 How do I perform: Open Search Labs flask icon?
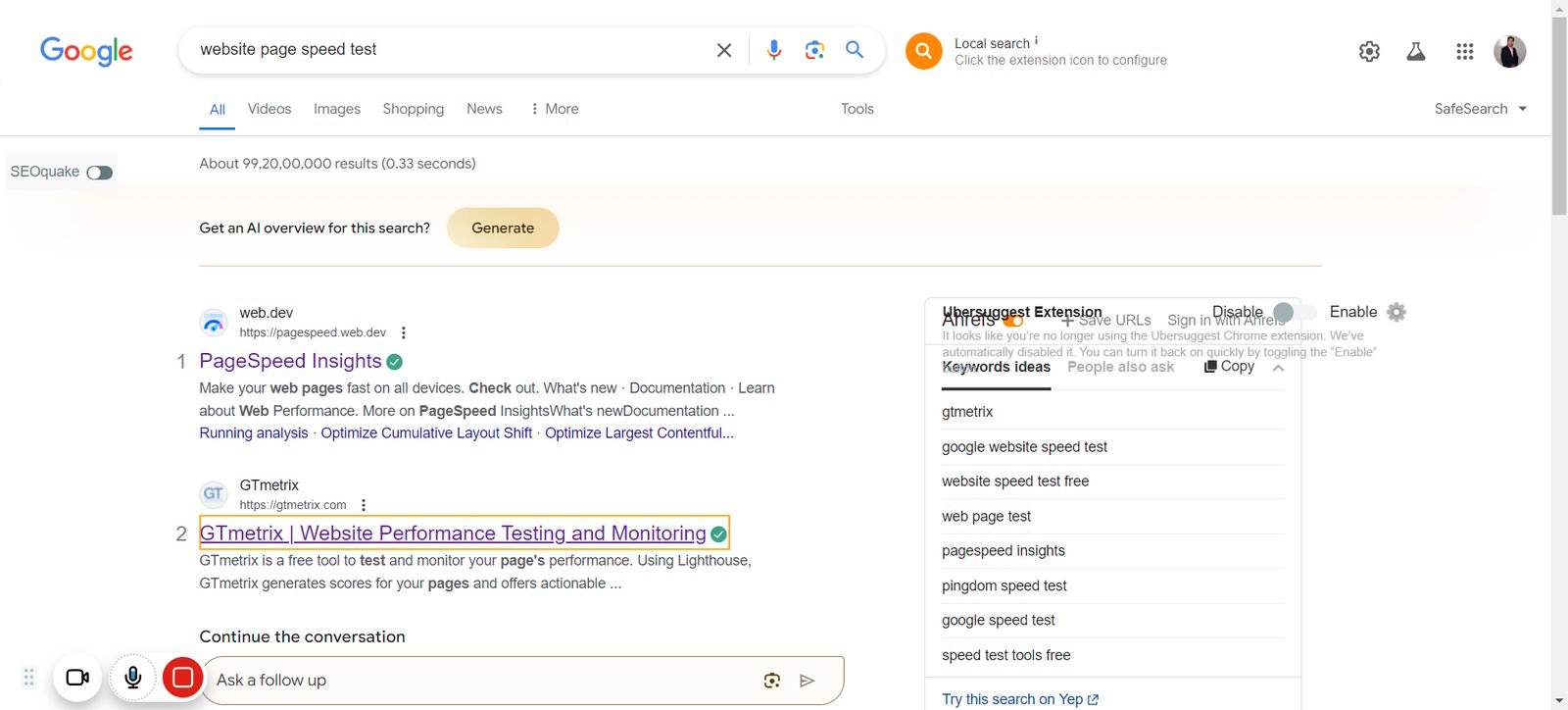(x=1416, y=51)
